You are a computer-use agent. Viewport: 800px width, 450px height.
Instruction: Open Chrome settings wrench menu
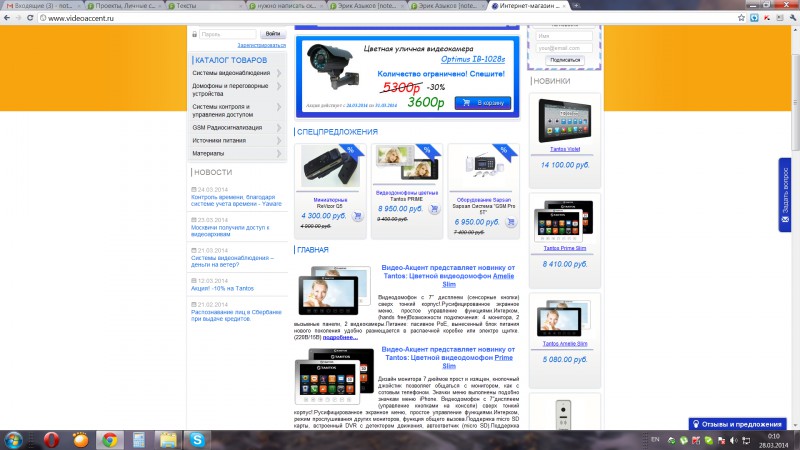tap(793, 18)
